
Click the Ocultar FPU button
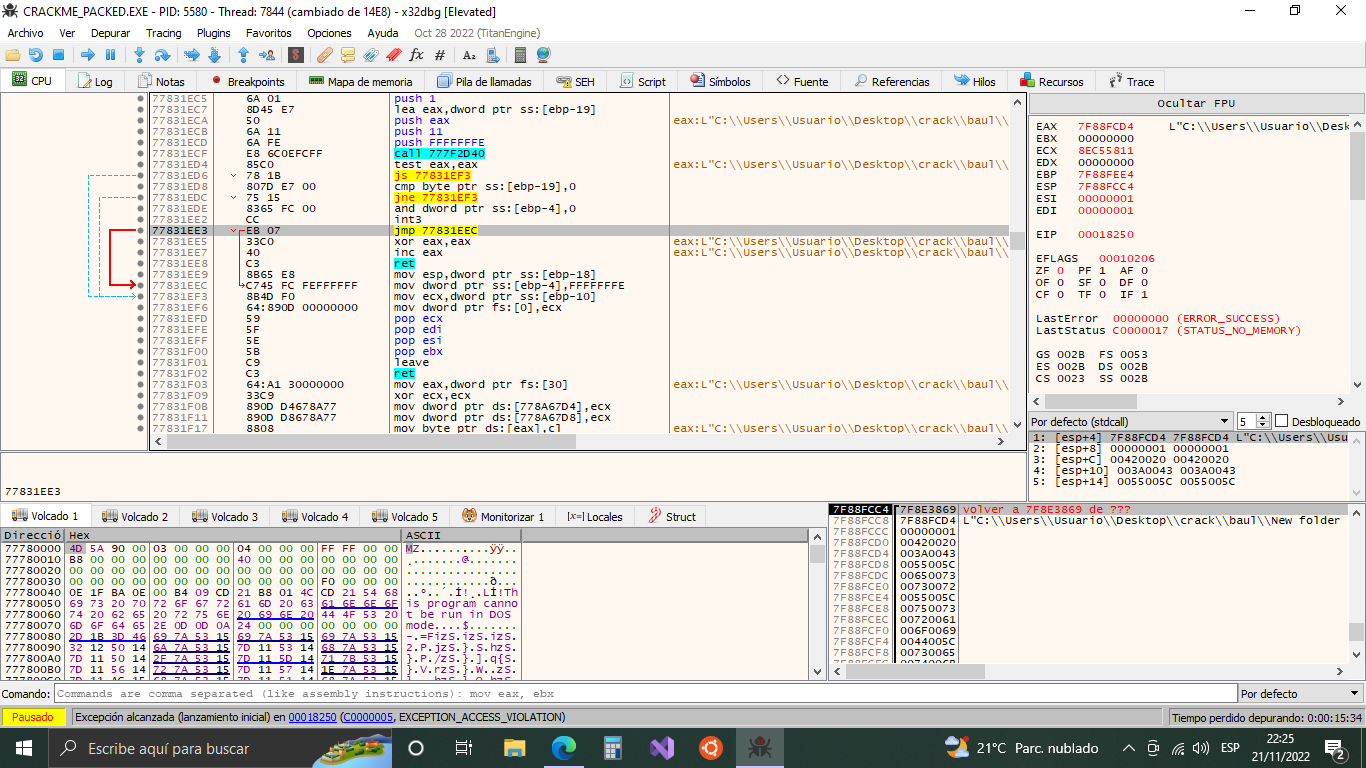click(x=1196, y=103)
